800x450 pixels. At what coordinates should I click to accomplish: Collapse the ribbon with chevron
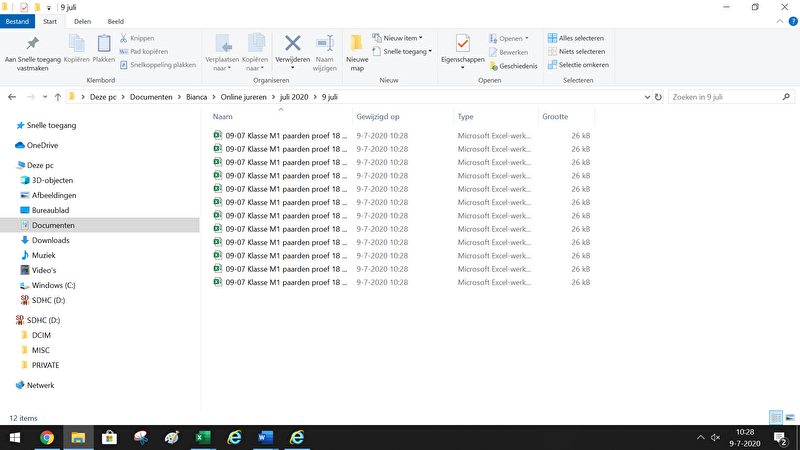coord(780,21)
